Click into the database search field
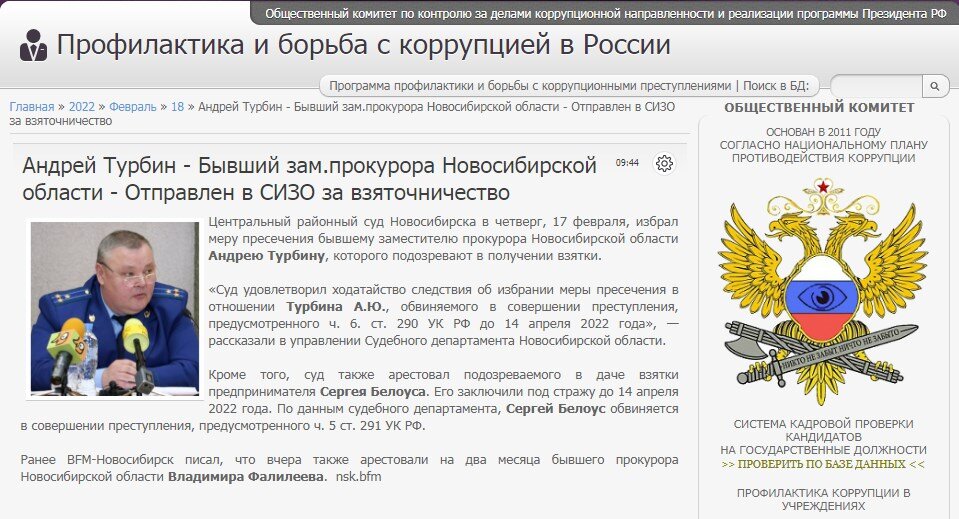This screenshot has height=519, width=959. point(876,86)
